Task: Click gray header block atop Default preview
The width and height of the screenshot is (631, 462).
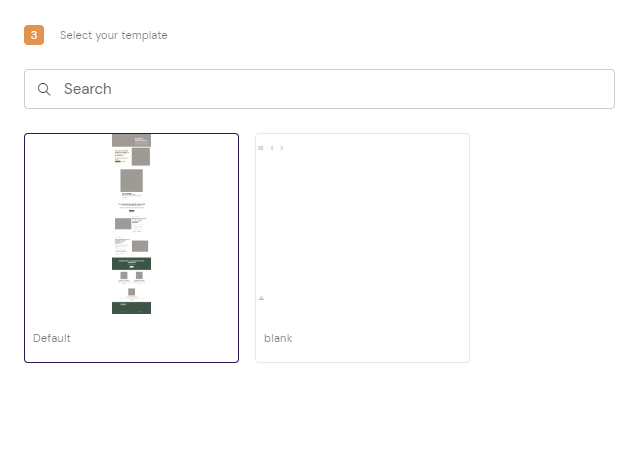Action: (131, 140)
